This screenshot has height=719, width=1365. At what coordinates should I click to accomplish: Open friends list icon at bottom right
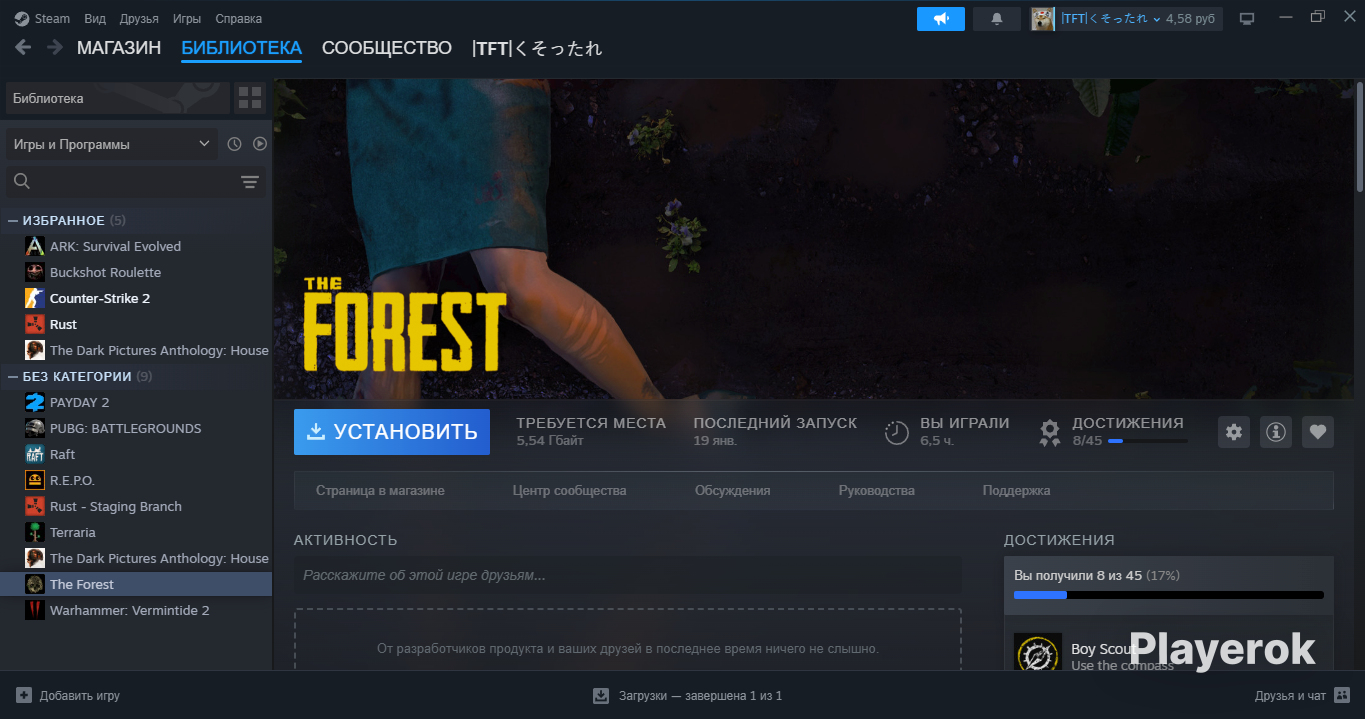coord(1342,695)
